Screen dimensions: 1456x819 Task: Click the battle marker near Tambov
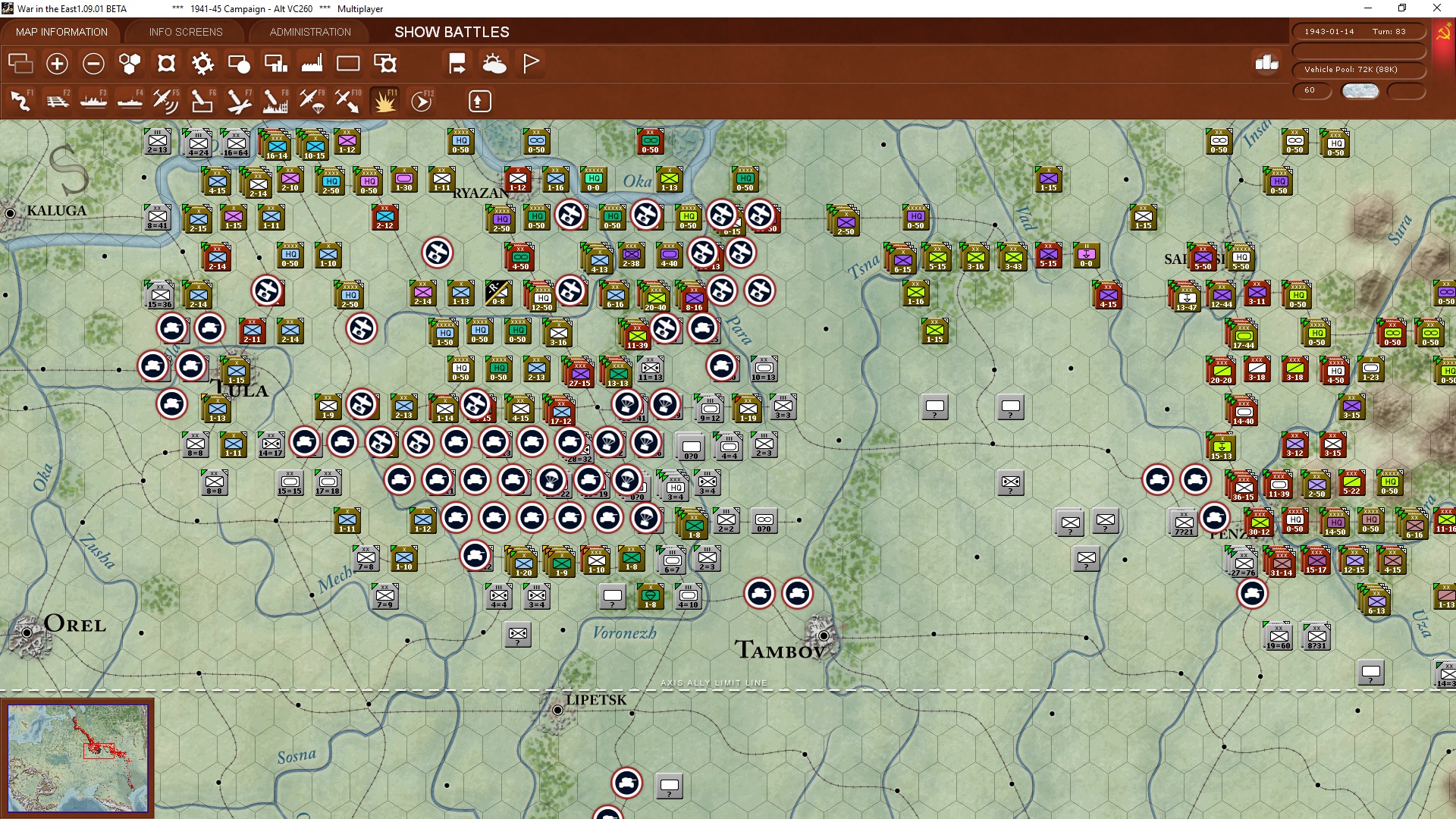[x=797, y=594]
